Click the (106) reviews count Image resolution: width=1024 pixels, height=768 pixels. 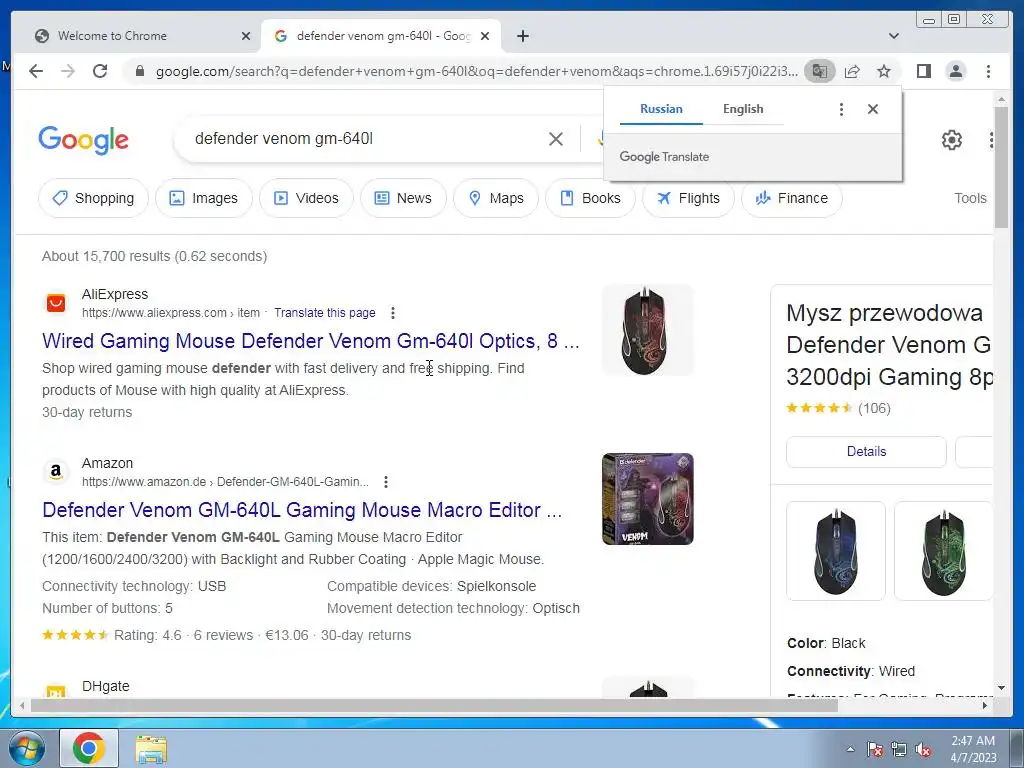[x=874, y=408]
